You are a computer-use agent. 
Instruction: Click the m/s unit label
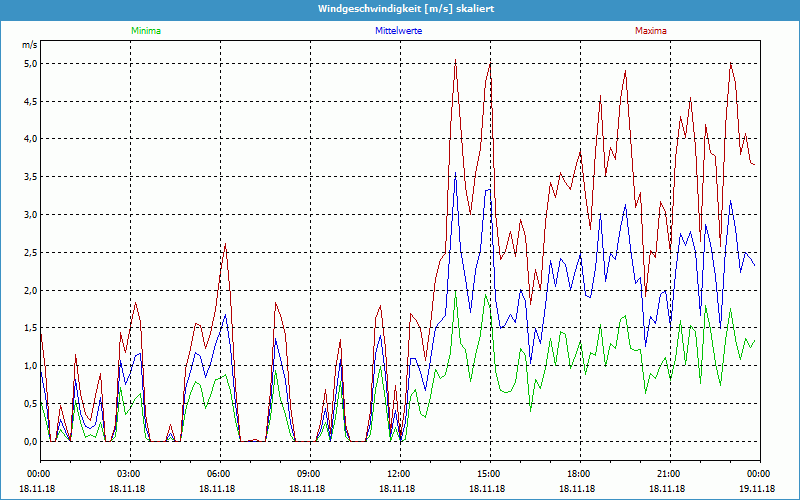point(29,46)
